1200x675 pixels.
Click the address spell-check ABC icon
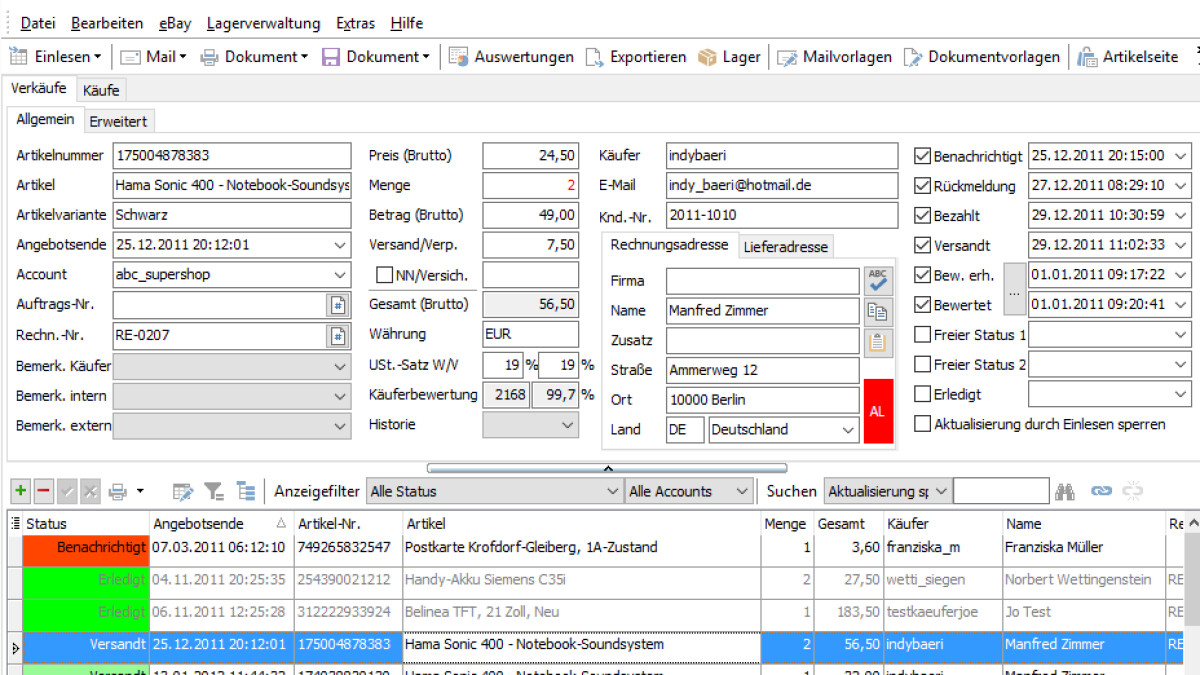point(877,281)
